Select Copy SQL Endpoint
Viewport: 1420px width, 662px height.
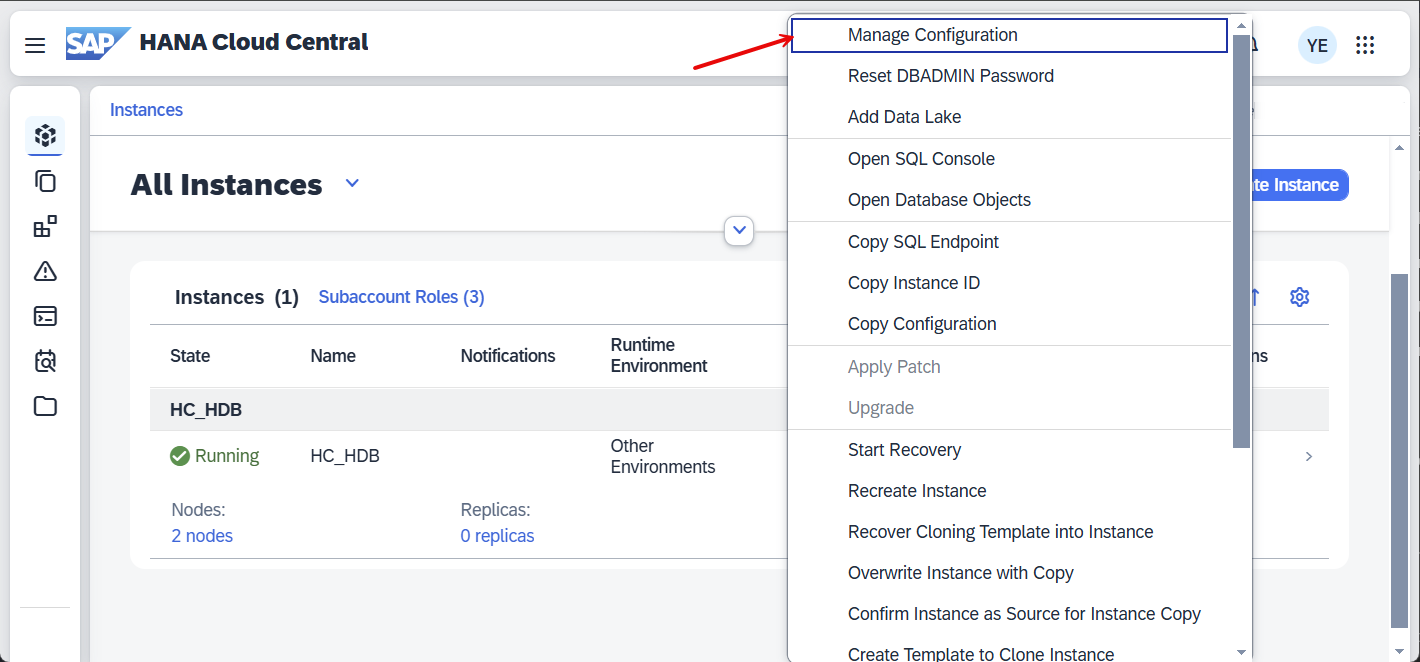pos(1009,242)
